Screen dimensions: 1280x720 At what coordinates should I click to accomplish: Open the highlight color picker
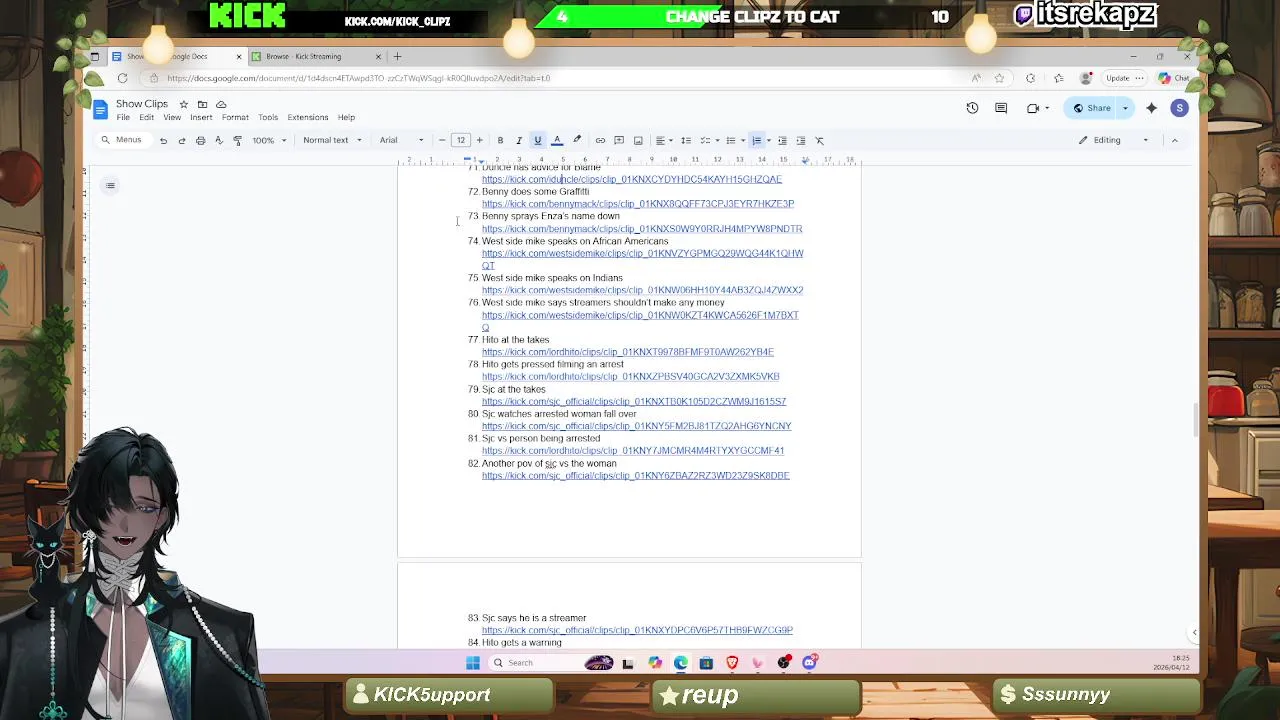coord(576,140)
